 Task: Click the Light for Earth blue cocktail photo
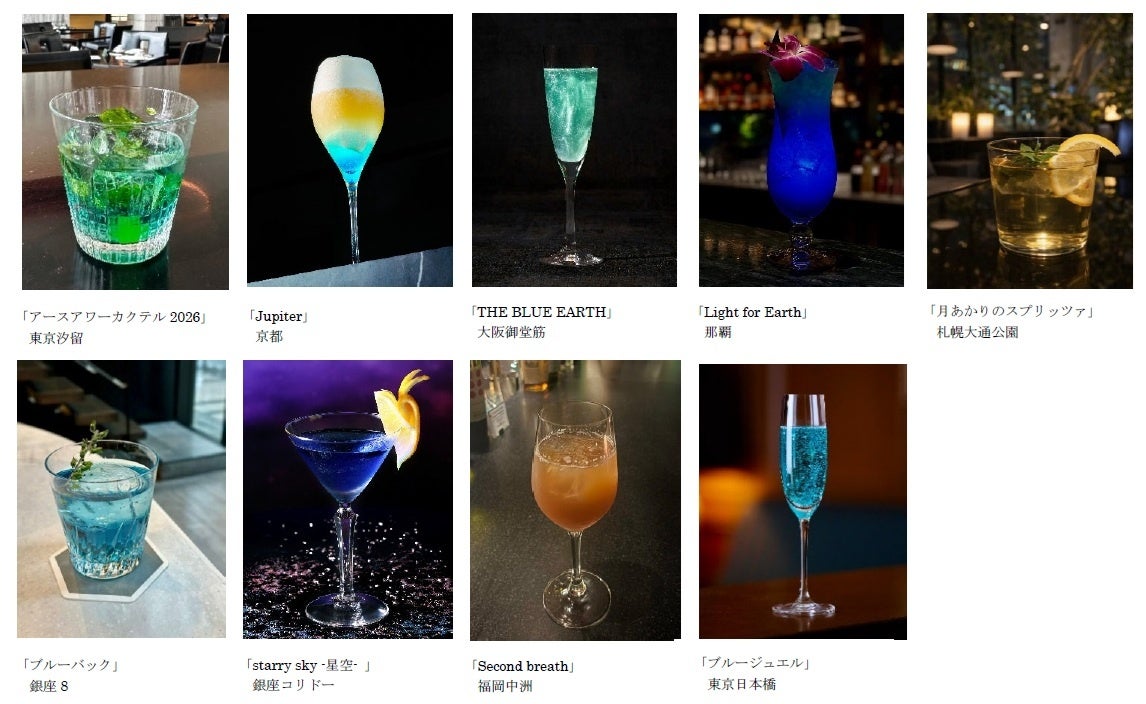coord(801,150)
